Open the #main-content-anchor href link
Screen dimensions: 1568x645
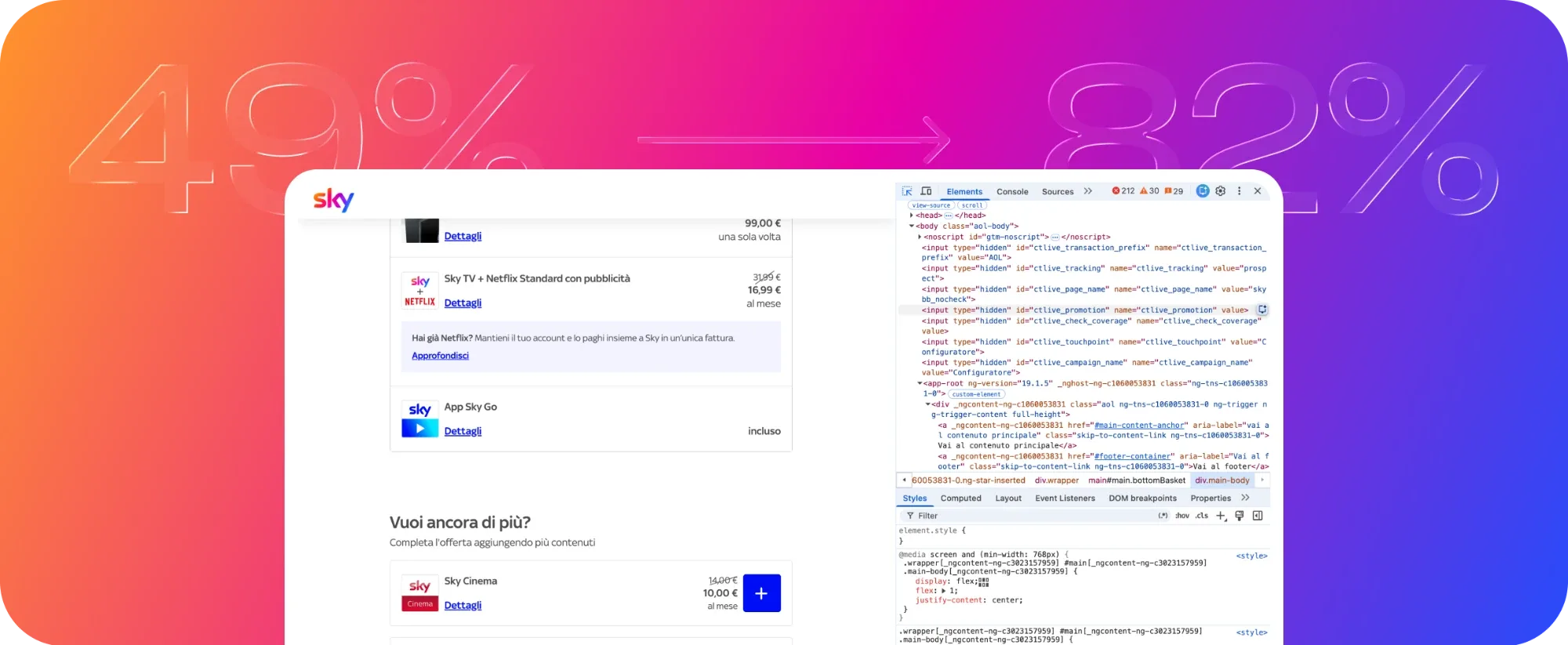pos(1140,426)
